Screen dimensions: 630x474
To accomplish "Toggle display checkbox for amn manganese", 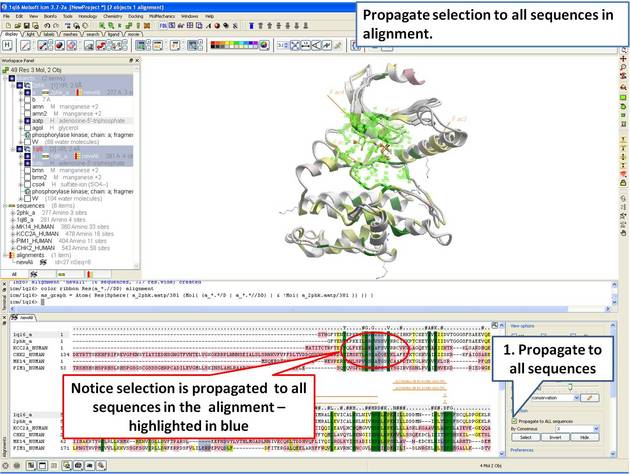I will [27, 106].
